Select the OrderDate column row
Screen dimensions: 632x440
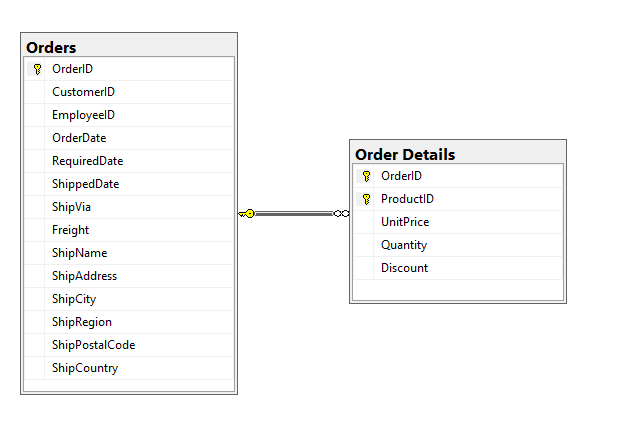pyautogui.click(x=129, y=138)
